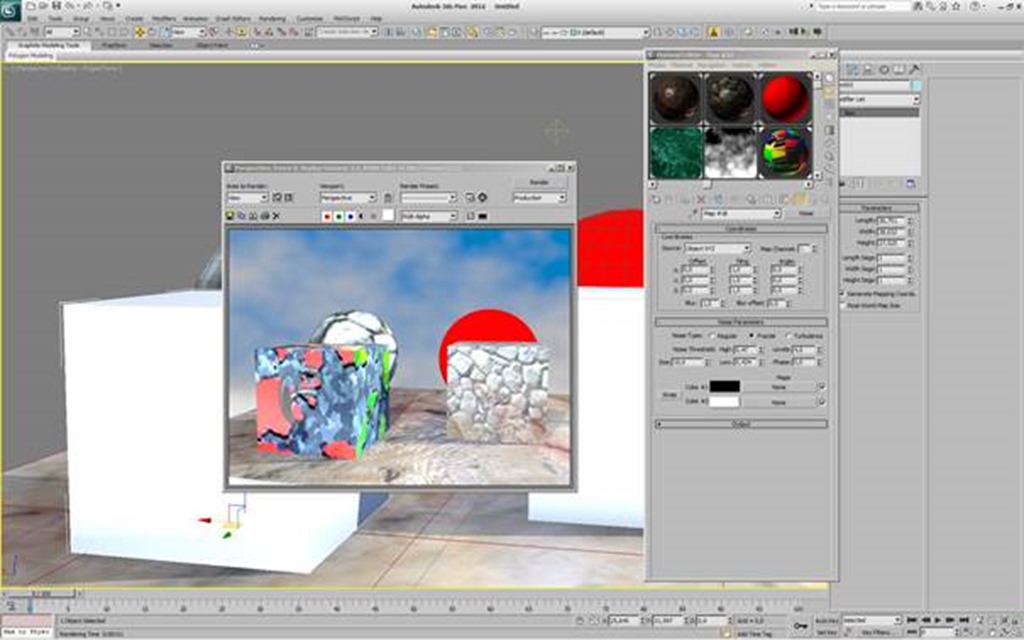Viewport: 1024px width, 640px height.
Task: Enable the blue channel in render window
Action: tap(349, 216)
